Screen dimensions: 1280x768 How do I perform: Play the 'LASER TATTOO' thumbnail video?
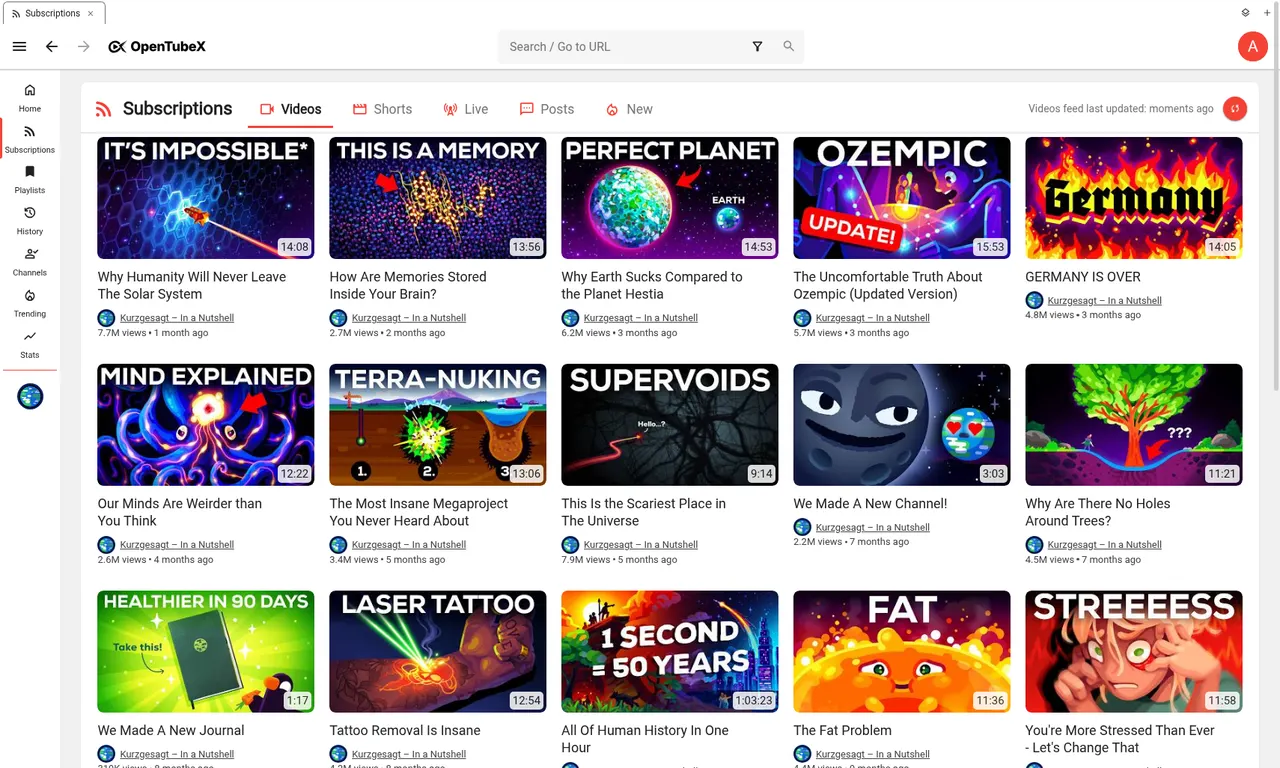coord(438,652)
